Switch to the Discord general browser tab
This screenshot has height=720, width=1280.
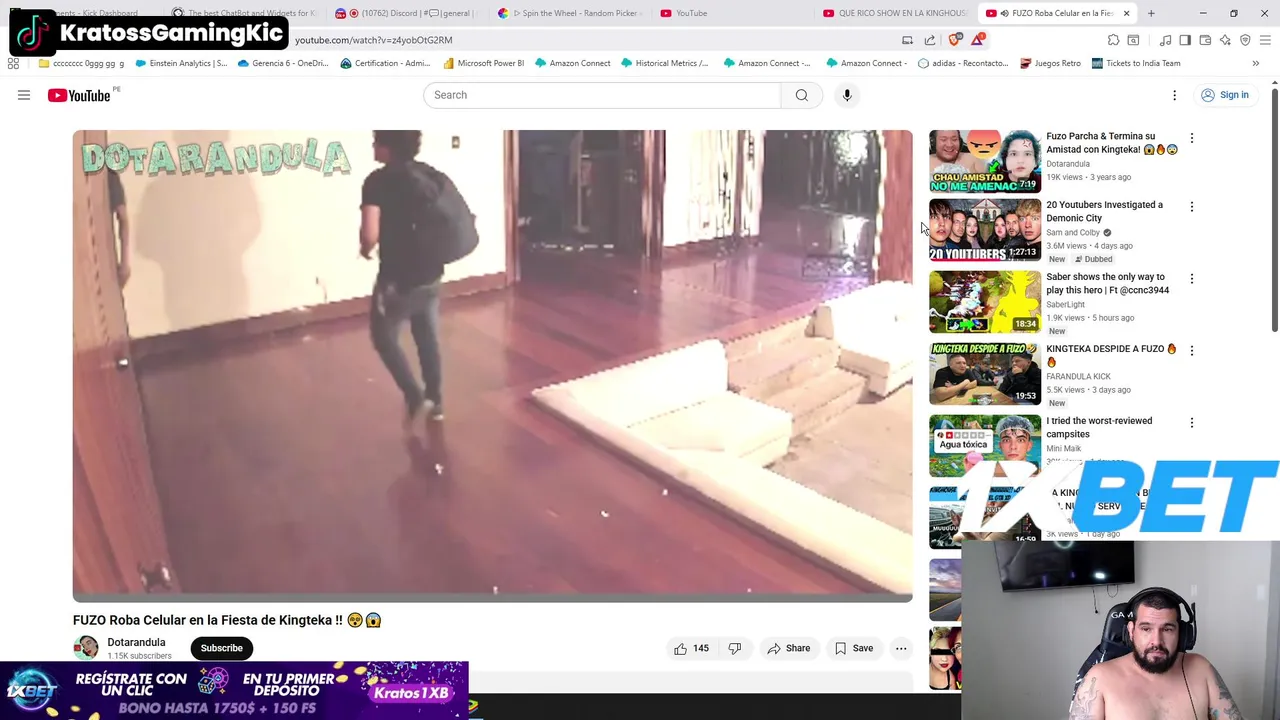(x=408, y=13)
